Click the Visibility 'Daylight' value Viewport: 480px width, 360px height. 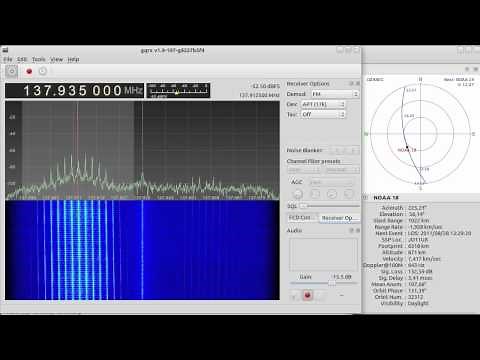point(418,303)
